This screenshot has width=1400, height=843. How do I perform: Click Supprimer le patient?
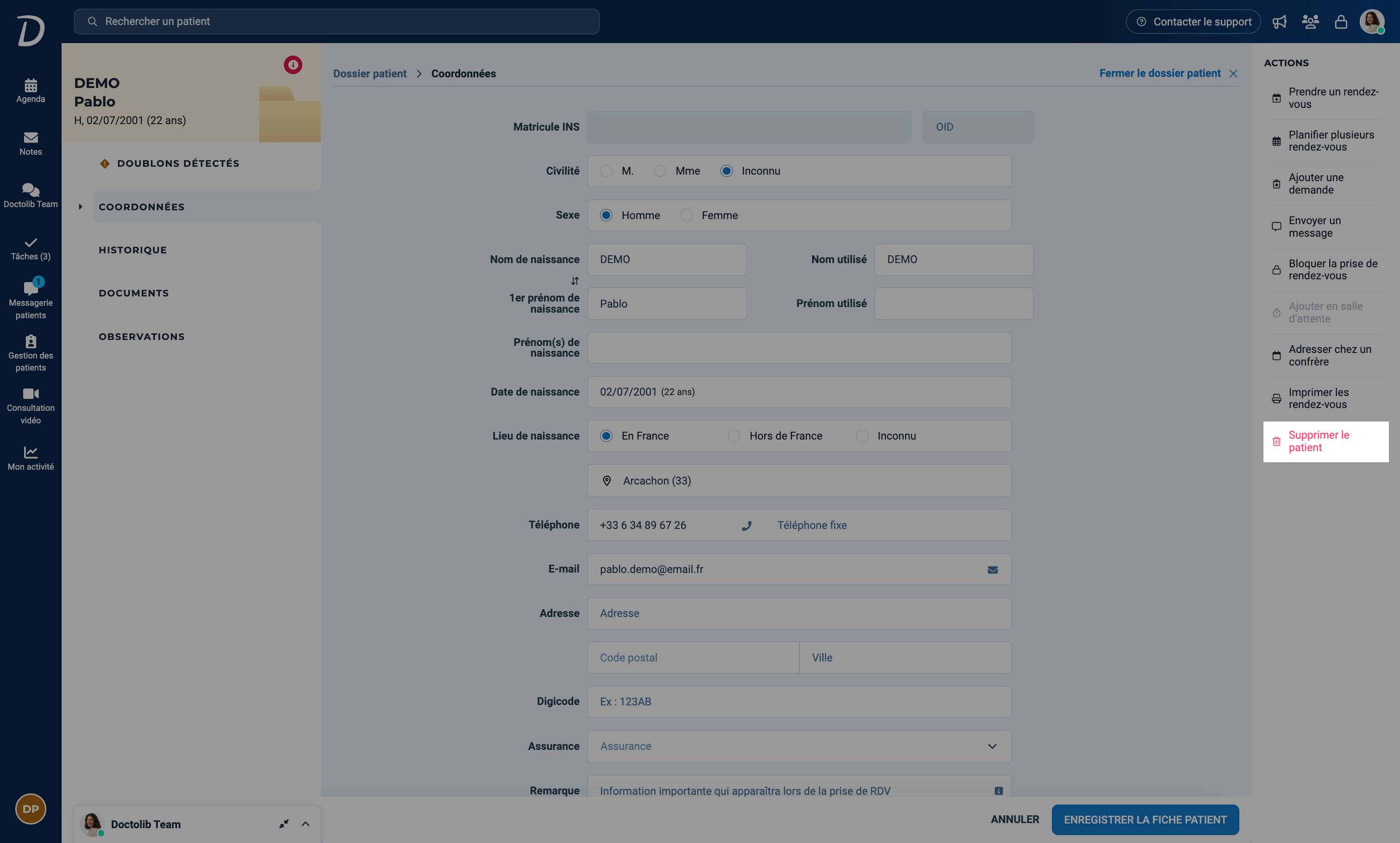click(1325, 441)
